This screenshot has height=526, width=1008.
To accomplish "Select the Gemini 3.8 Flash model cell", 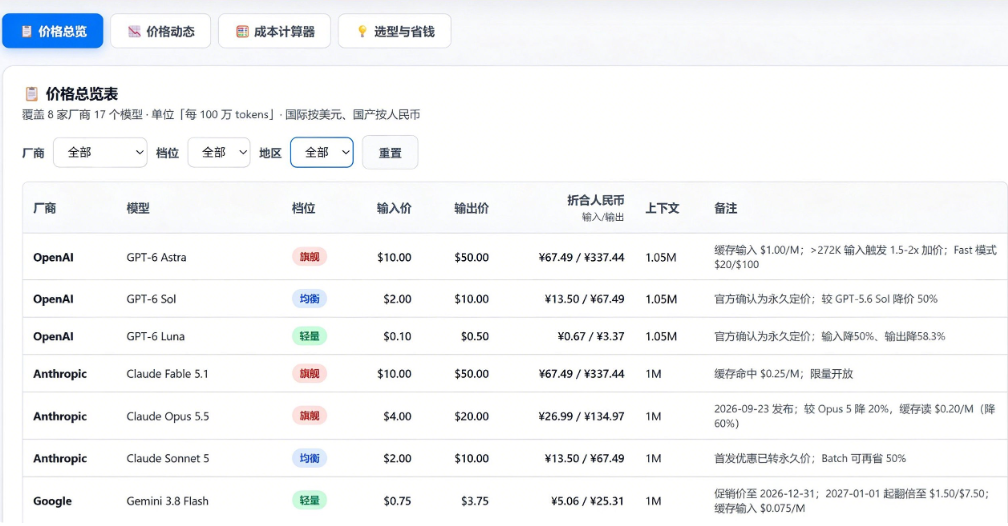I will tap(167, 501).
